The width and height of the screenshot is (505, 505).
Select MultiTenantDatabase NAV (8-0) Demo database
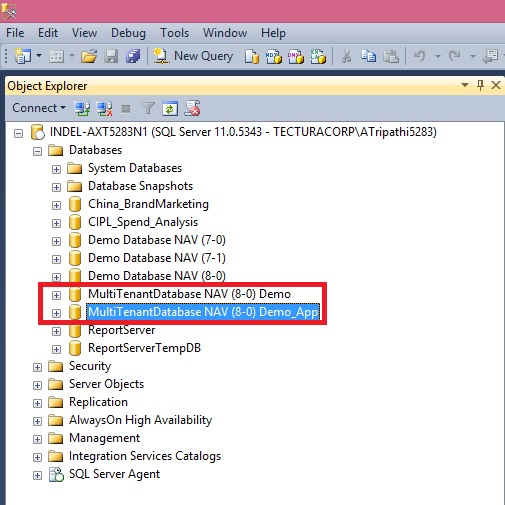[x=189, y=294]
